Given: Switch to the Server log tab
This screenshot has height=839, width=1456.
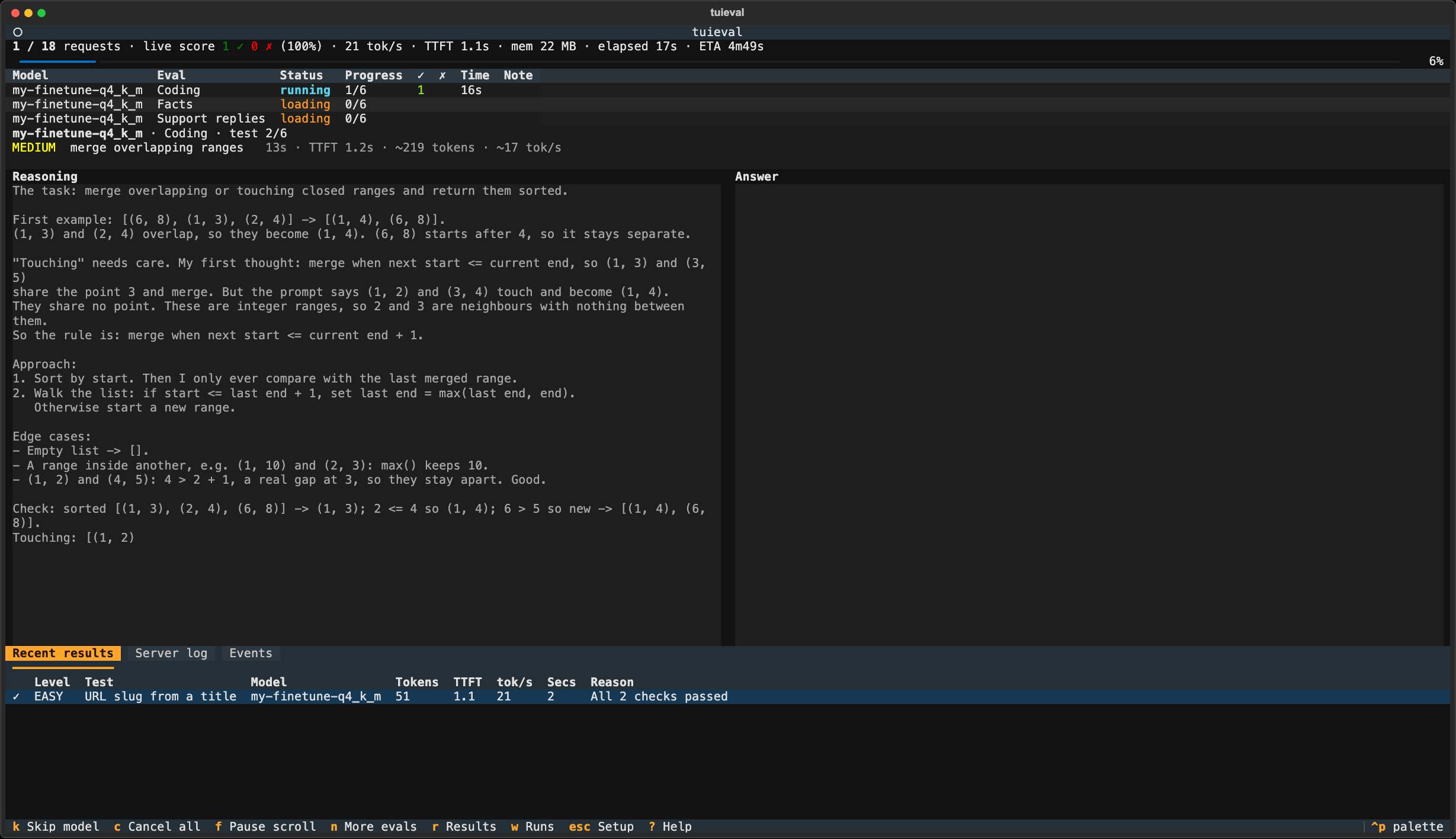Looking at the screenshot, I should [x=171, y=653].
